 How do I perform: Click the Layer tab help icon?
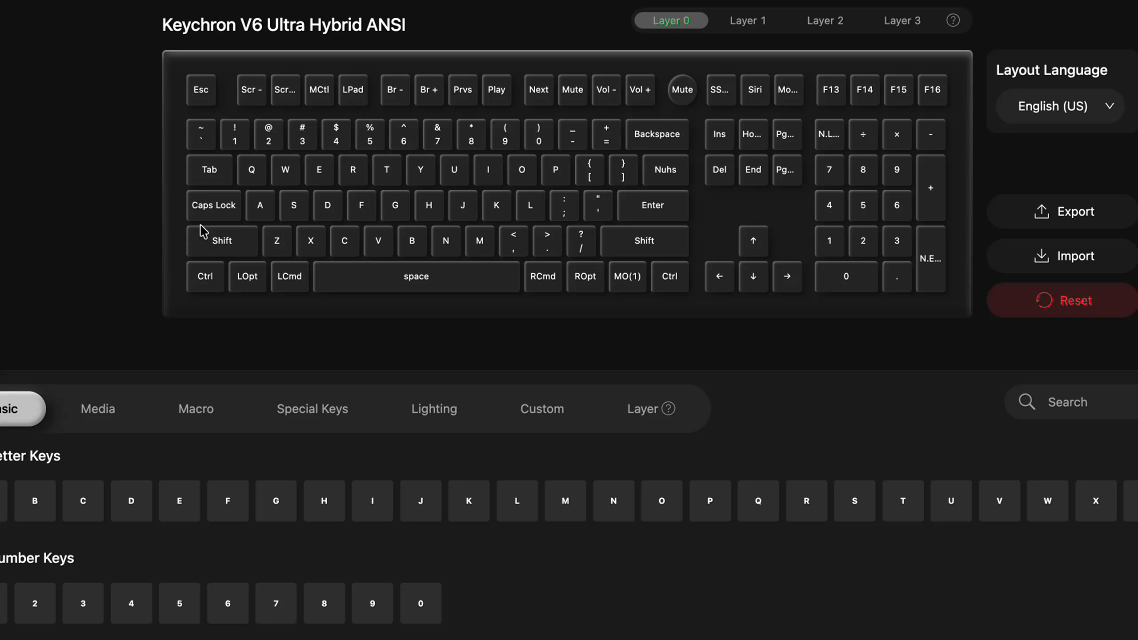pyautogui.click(x=668, y=409)
